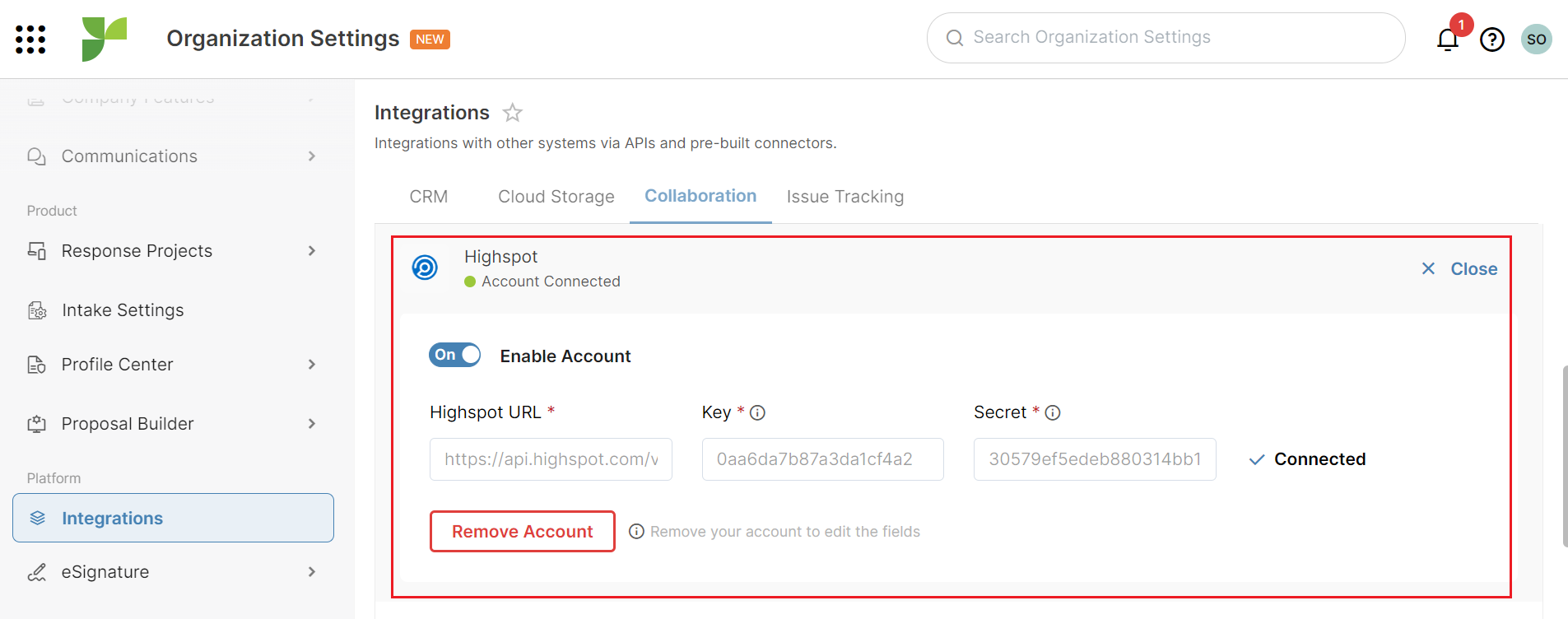Open the SO user avatar menu

pyautogui.click(x=1536, y=39)
